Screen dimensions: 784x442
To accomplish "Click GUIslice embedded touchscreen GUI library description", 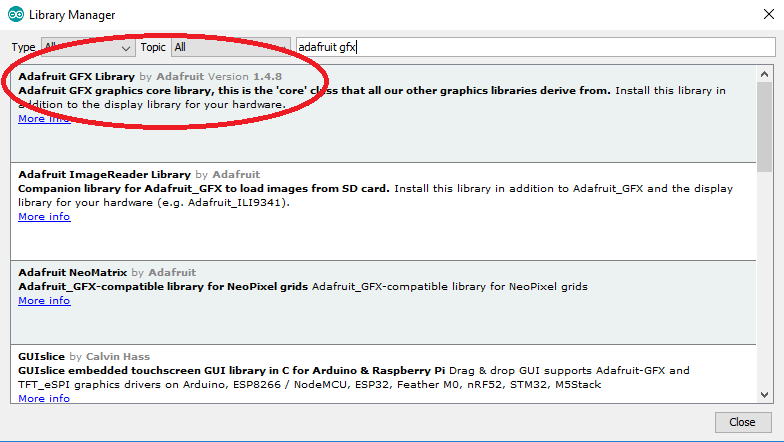I will (x=232, y=370).
